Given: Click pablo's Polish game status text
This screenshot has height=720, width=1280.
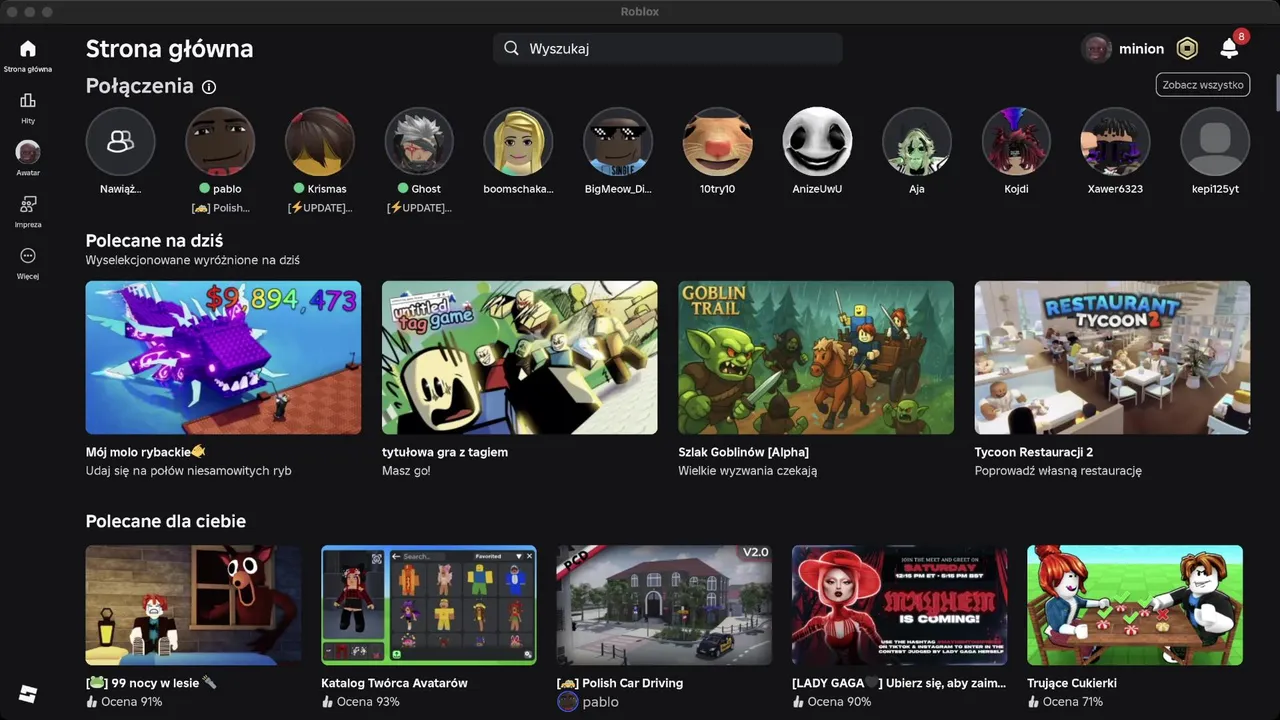Looking at the screenshot, I should click(220, 208).
